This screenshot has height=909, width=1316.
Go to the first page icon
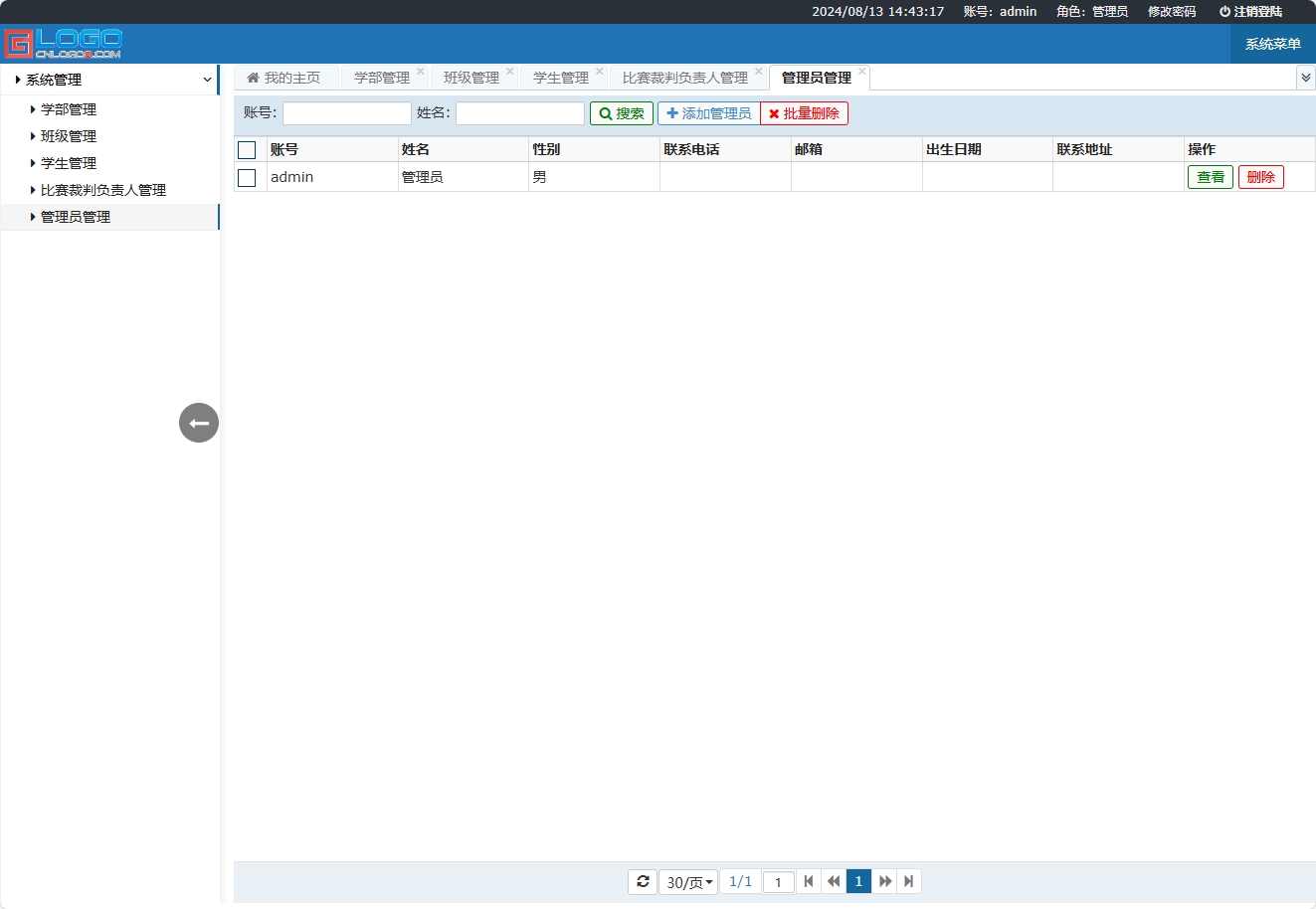pyautogui.click(x=809, y=881)
